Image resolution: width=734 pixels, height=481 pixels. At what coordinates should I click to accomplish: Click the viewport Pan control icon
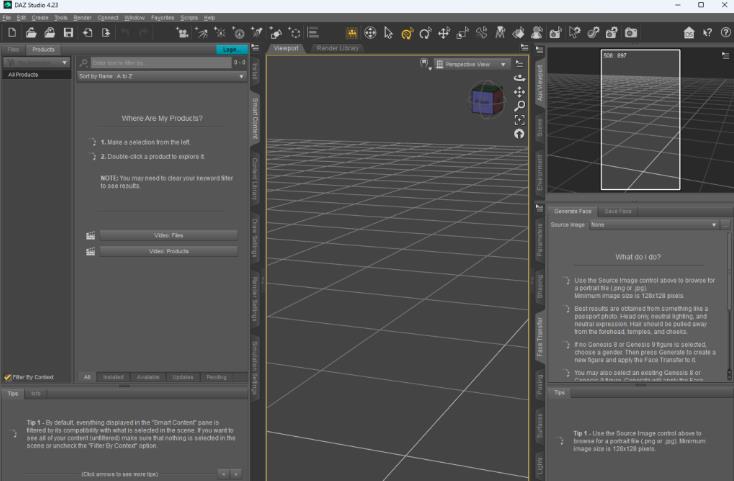[519, 92]
